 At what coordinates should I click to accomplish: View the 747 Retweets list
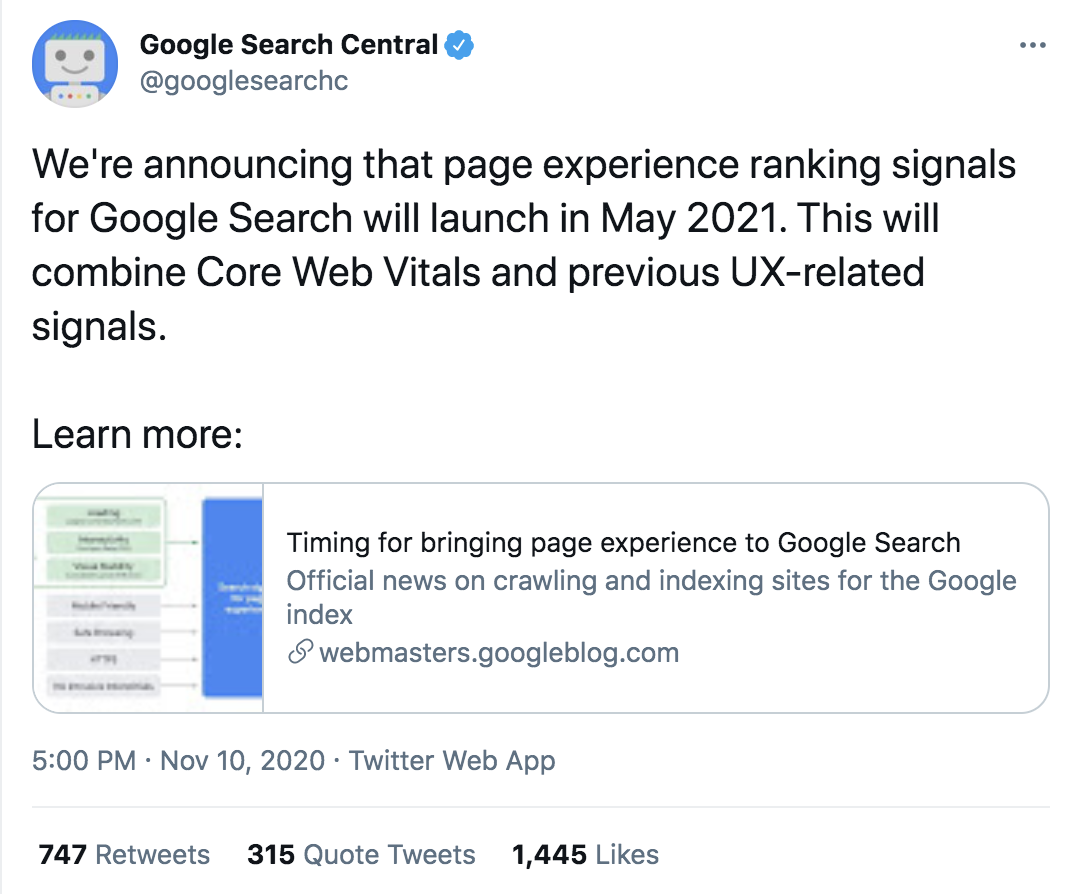[124, 855]
